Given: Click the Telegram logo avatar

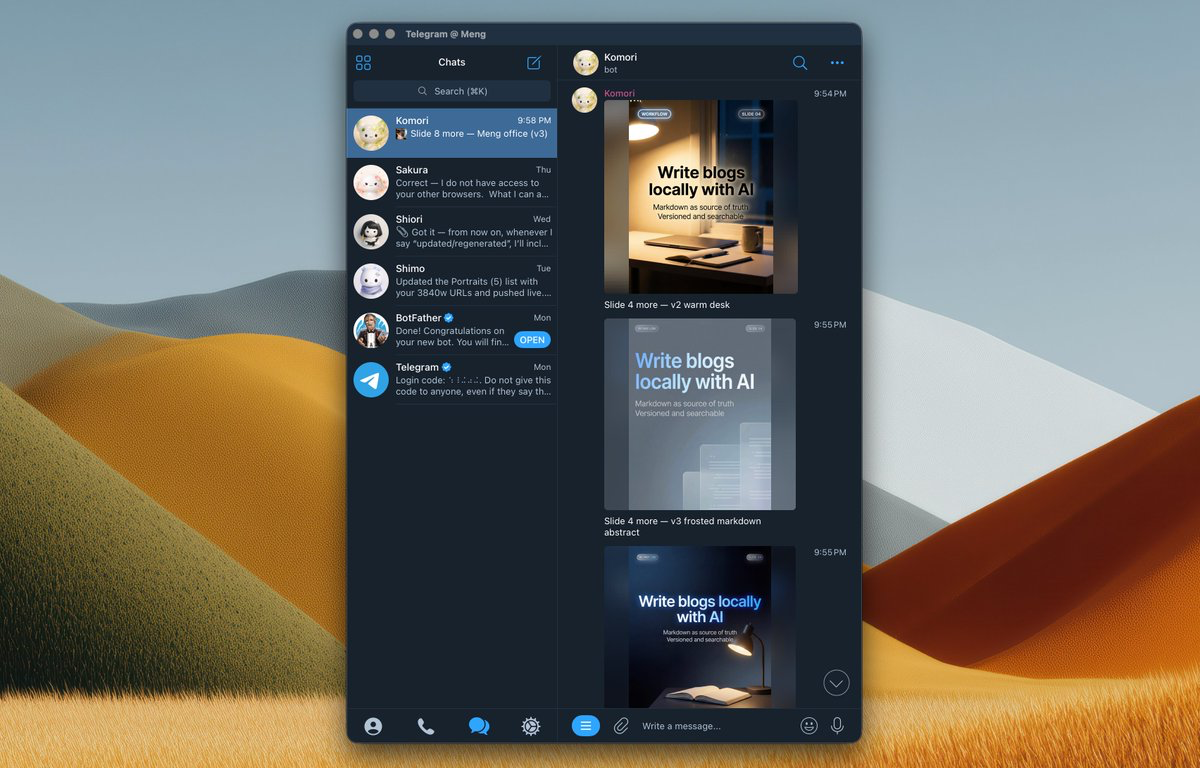Looking at the screenshot, I should pyautogui.click(x=371, y=380).
